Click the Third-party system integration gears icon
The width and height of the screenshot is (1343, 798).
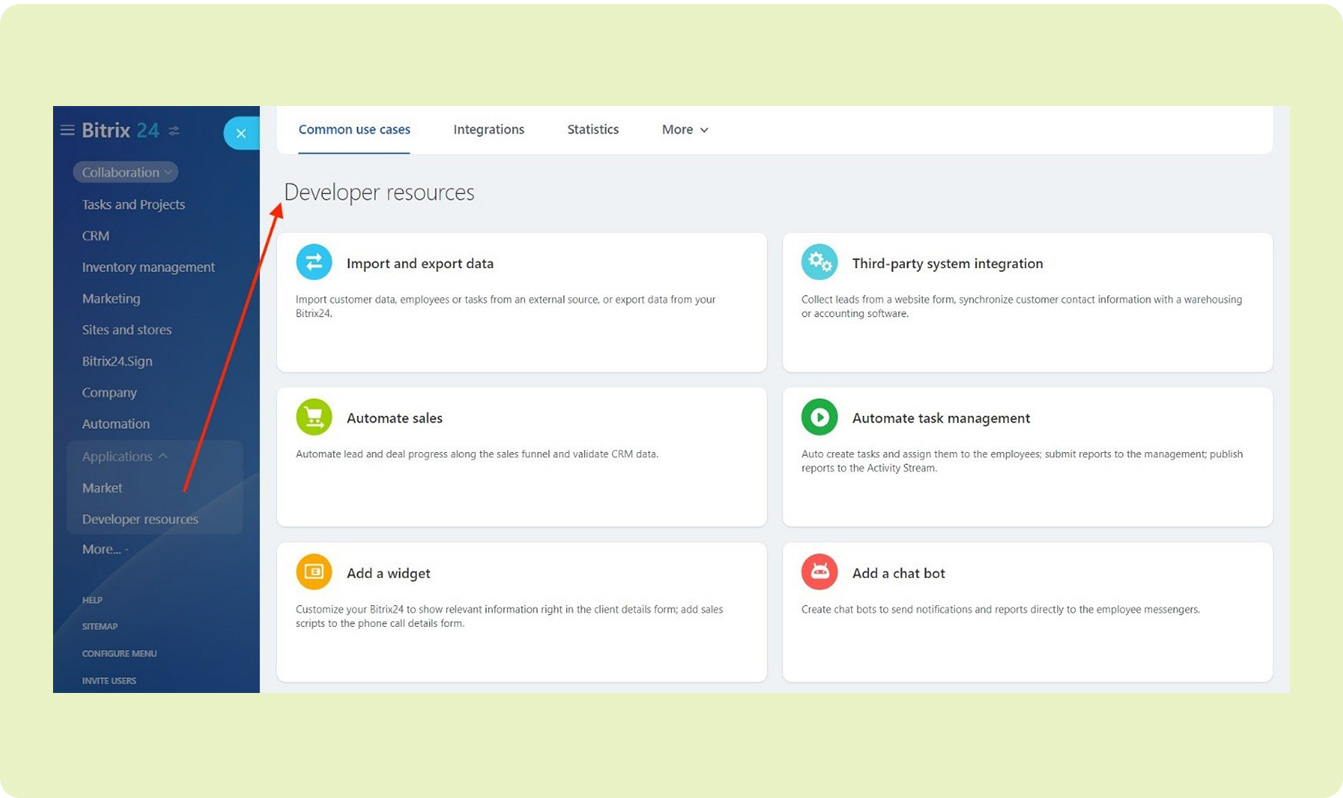coord(819,262)
